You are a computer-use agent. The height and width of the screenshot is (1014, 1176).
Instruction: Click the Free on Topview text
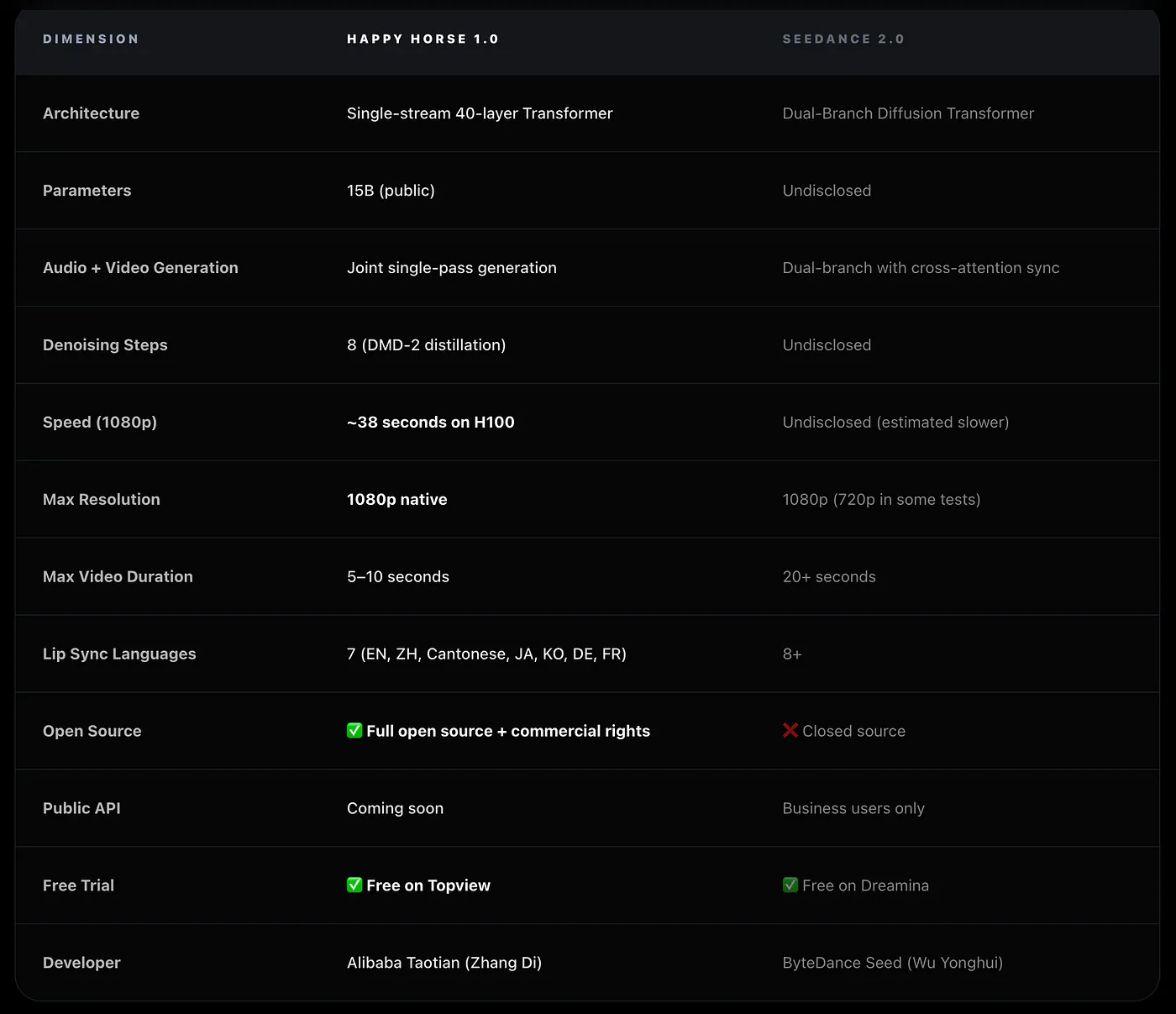[428, 885]
